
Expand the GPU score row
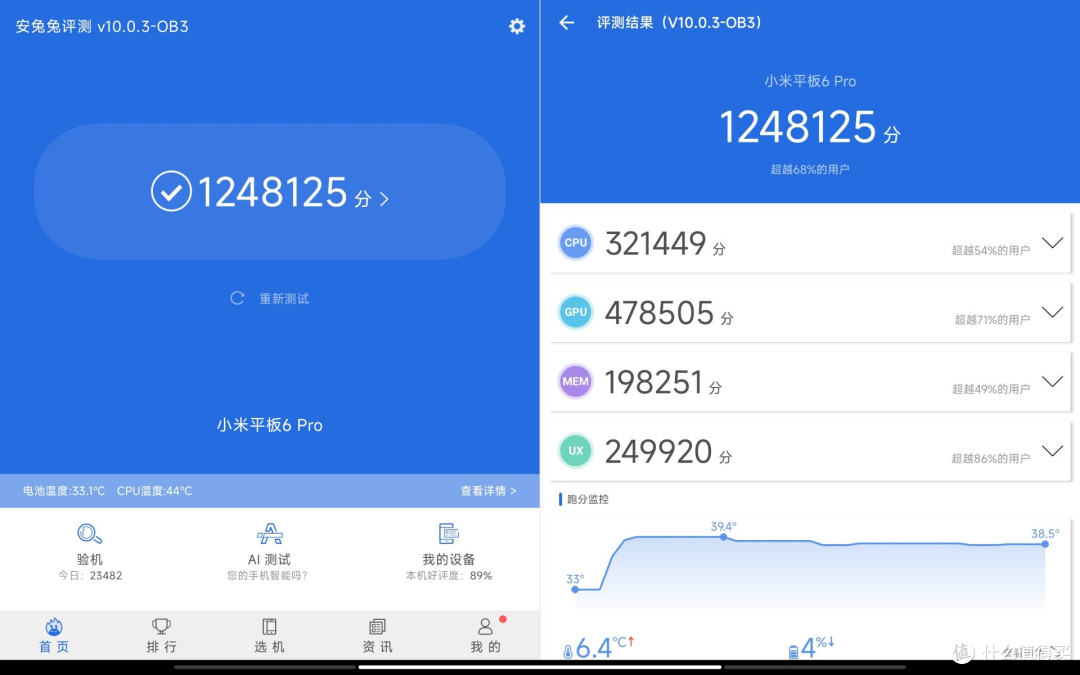pos(1052,312)
